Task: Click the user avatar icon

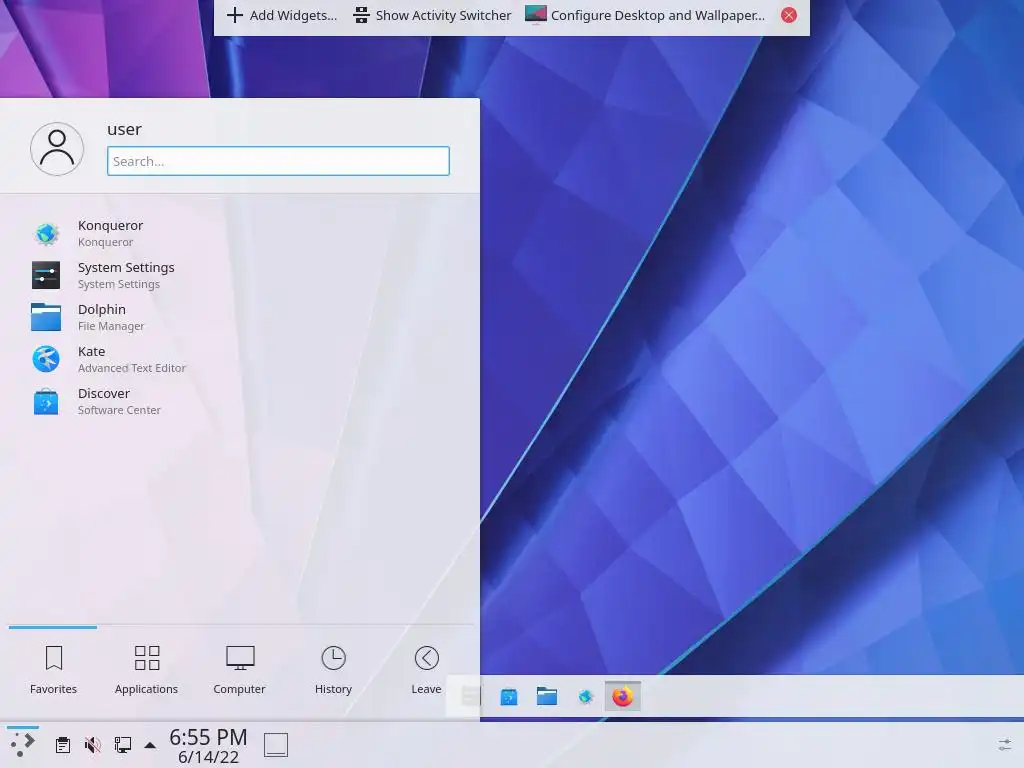Action: tap(57, 149)
